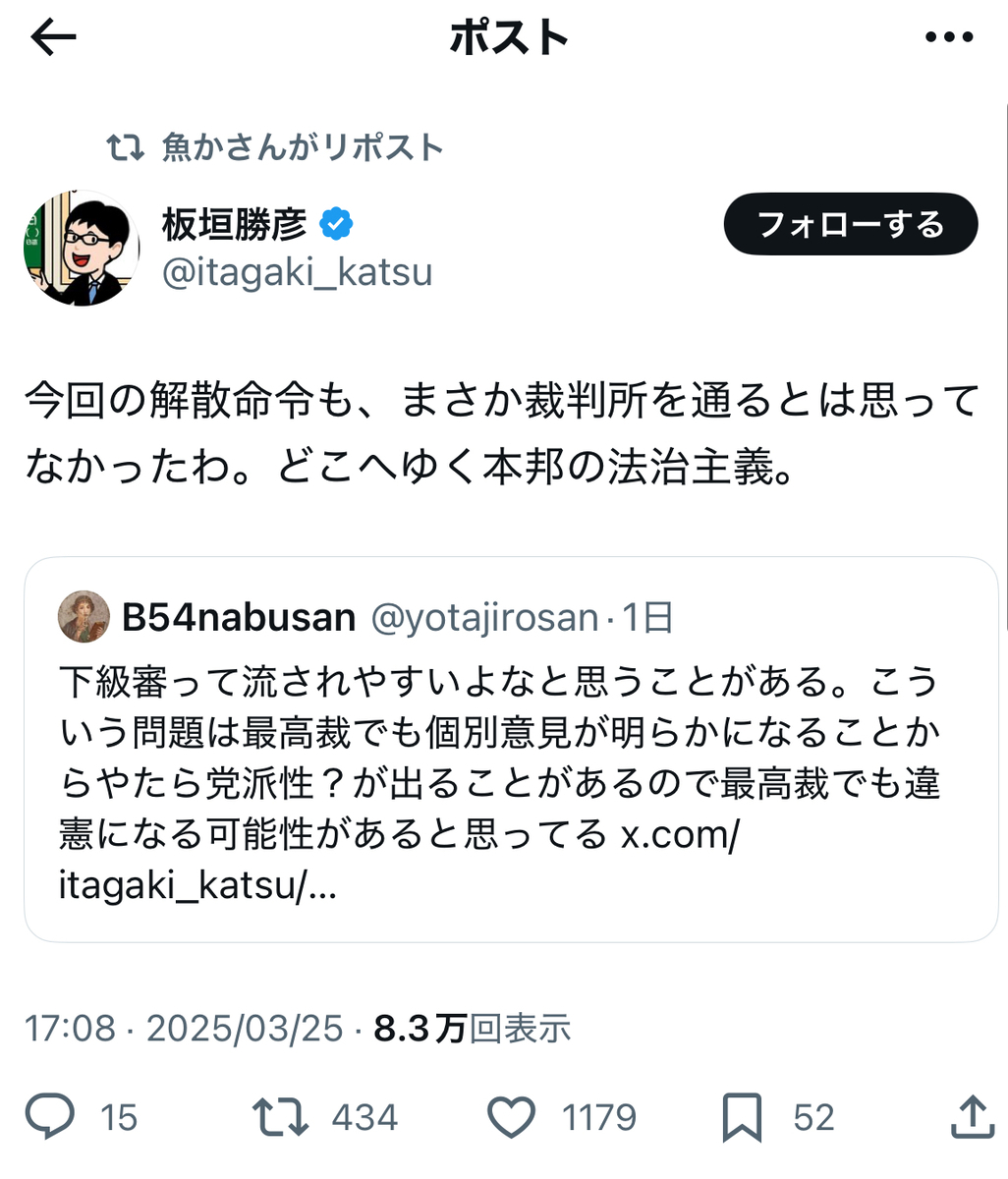Viewport: 1008px width, 1179px height.
Task: Tap the 17:08 · 2025/03/25 timestamp
Action: click(184, 1029)
